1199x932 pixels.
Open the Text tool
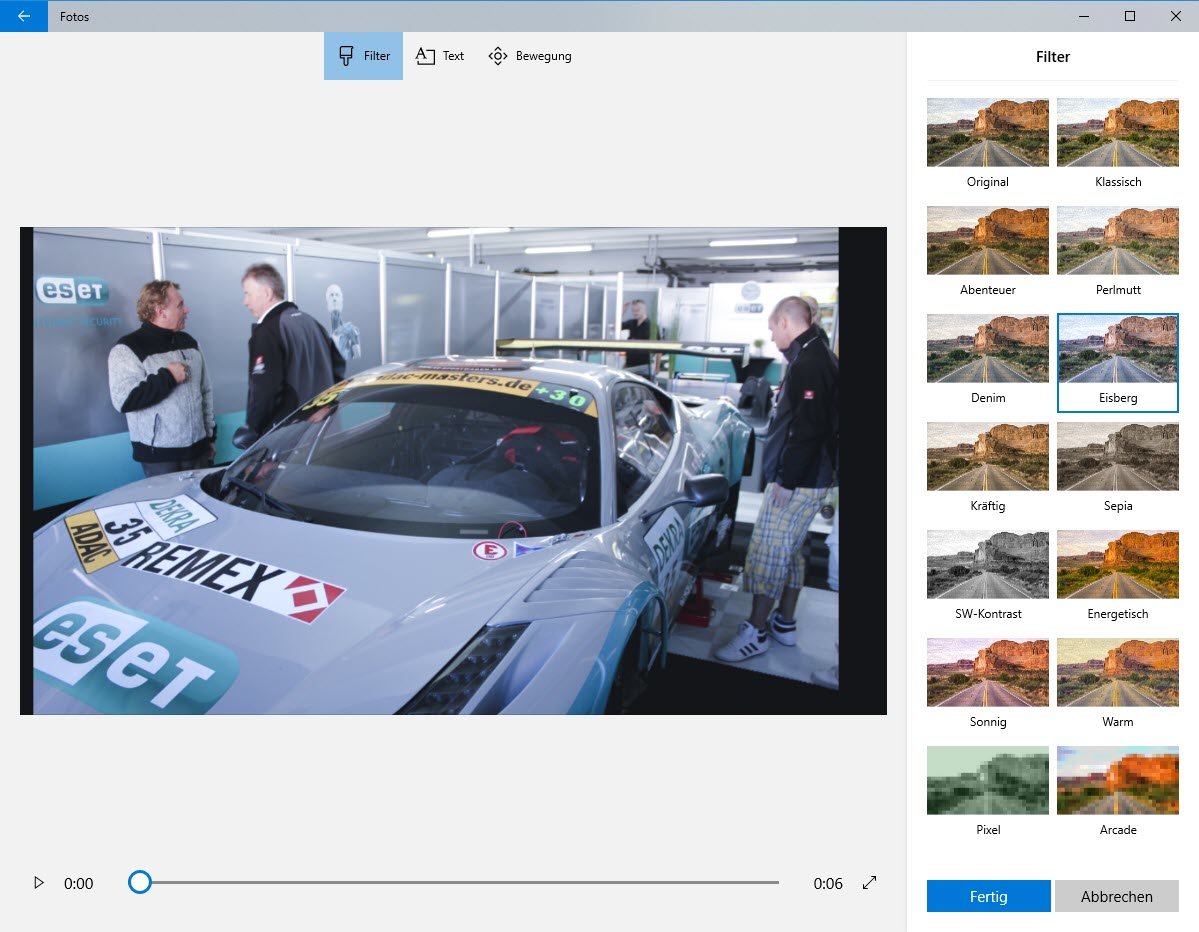click(440, 56)
